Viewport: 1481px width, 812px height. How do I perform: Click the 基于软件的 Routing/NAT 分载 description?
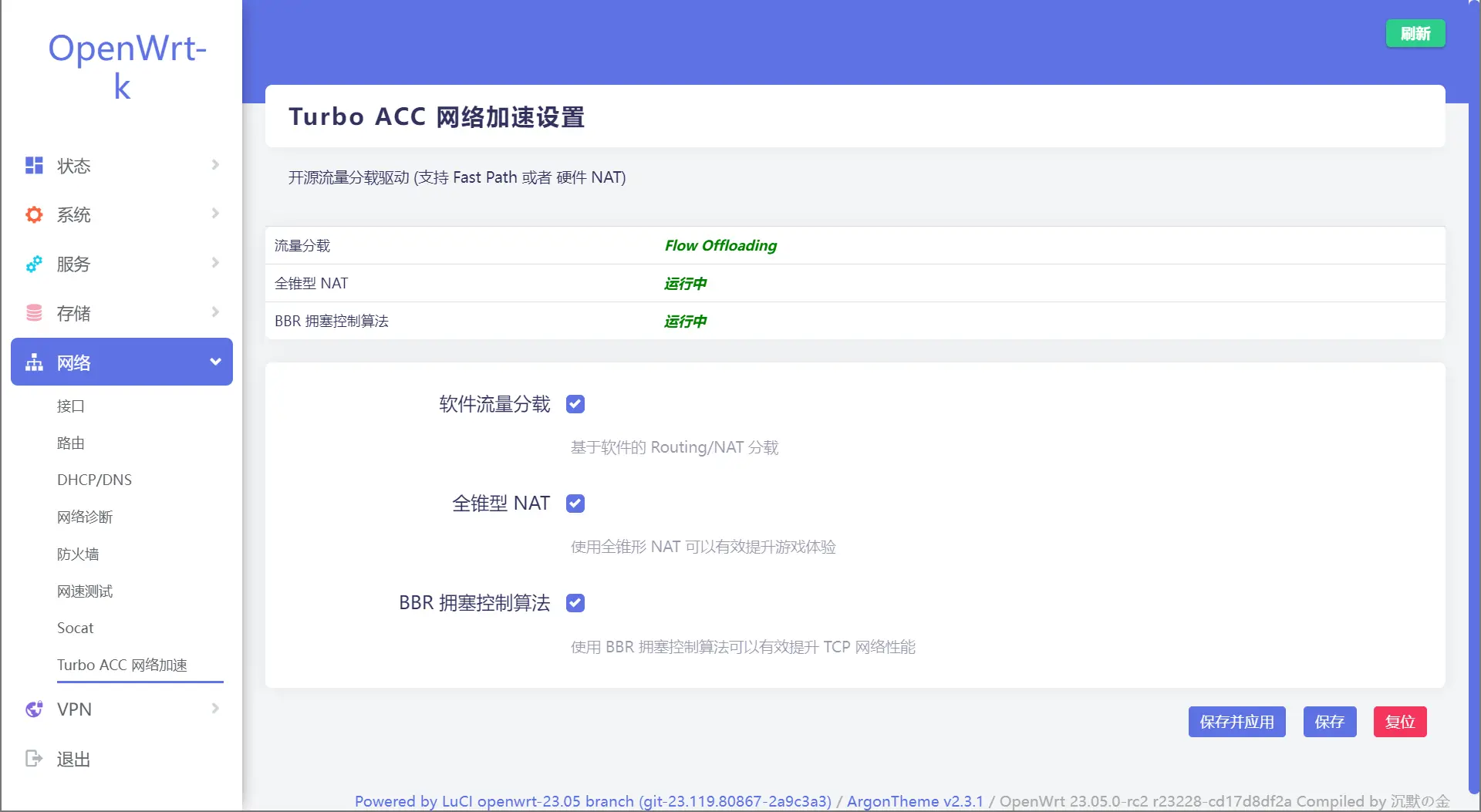coord(674,447)
